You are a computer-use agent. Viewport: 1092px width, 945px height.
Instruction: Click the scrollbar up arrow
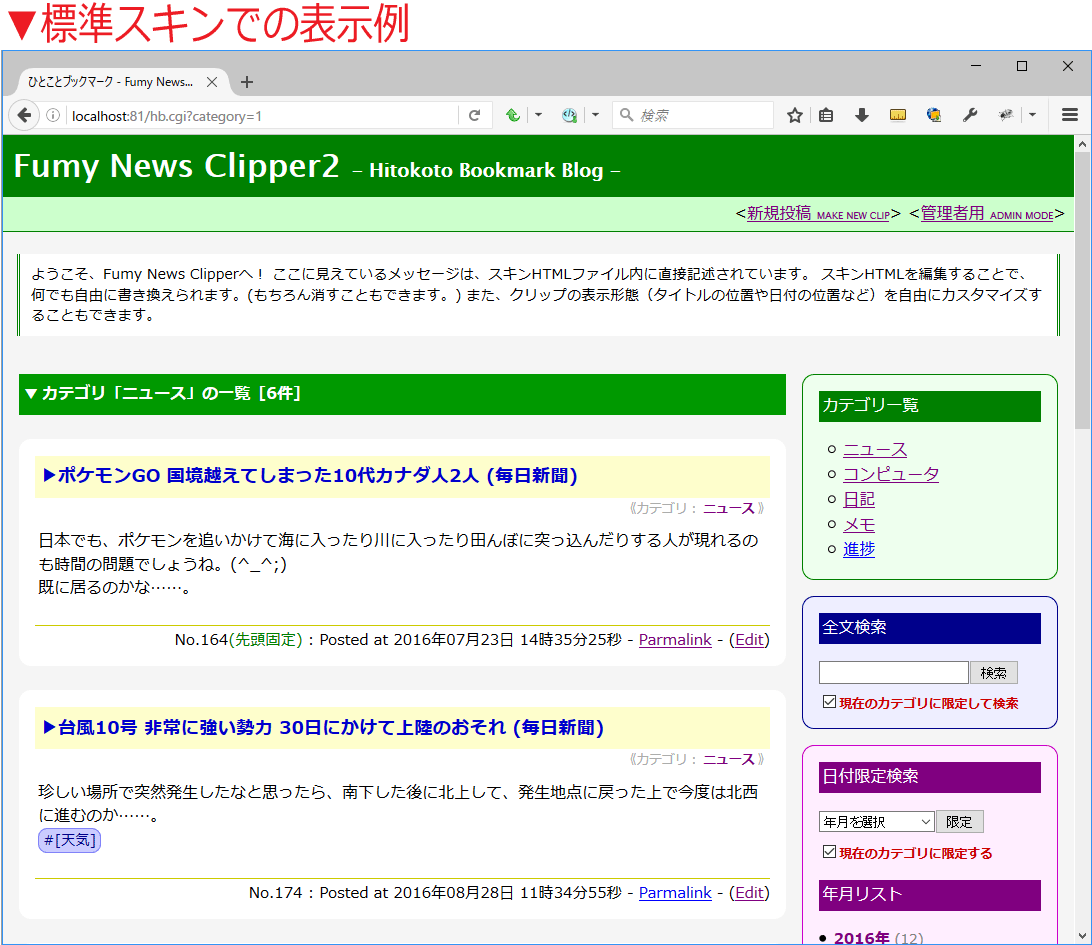(x=1082, y=144)
